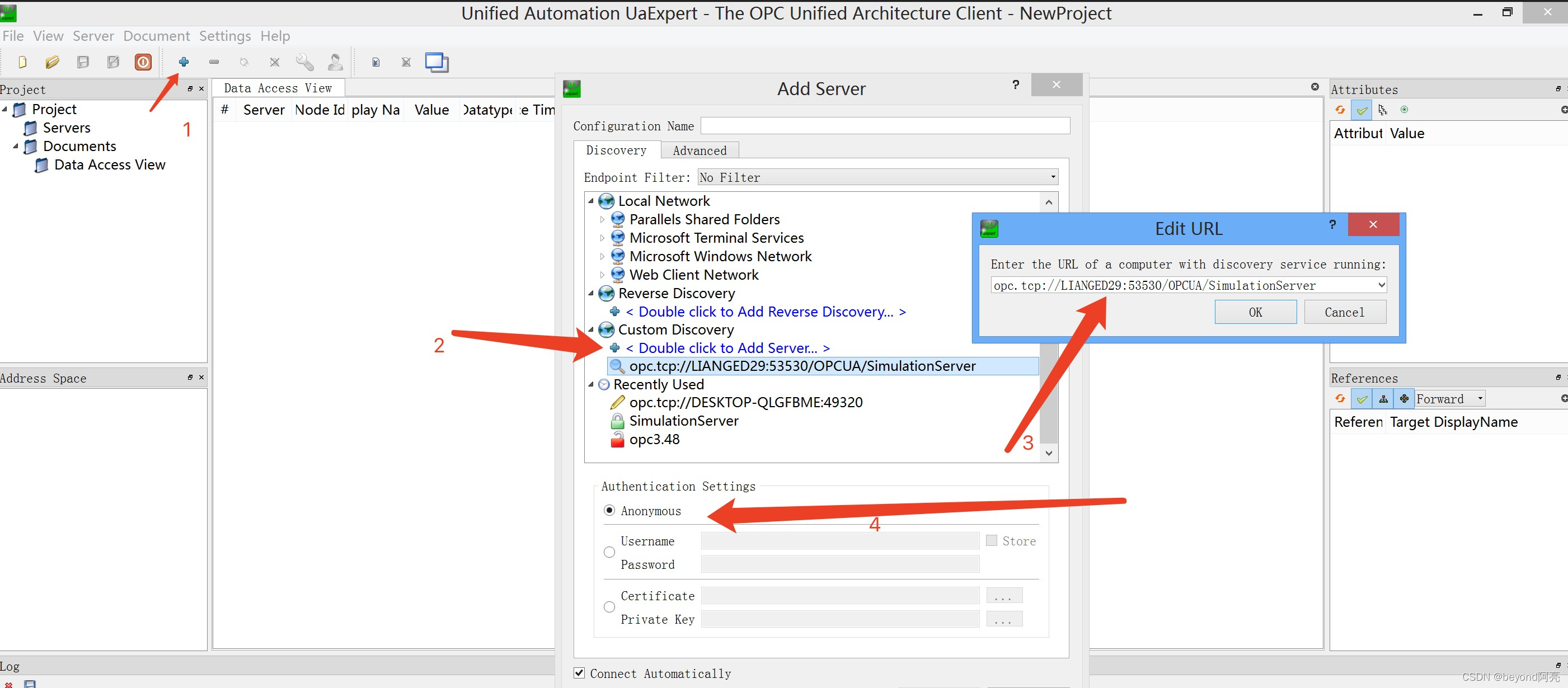Open the Endpoint Filter dropdown
This screenshot has width=1568, height=688.
pos(877,177)
